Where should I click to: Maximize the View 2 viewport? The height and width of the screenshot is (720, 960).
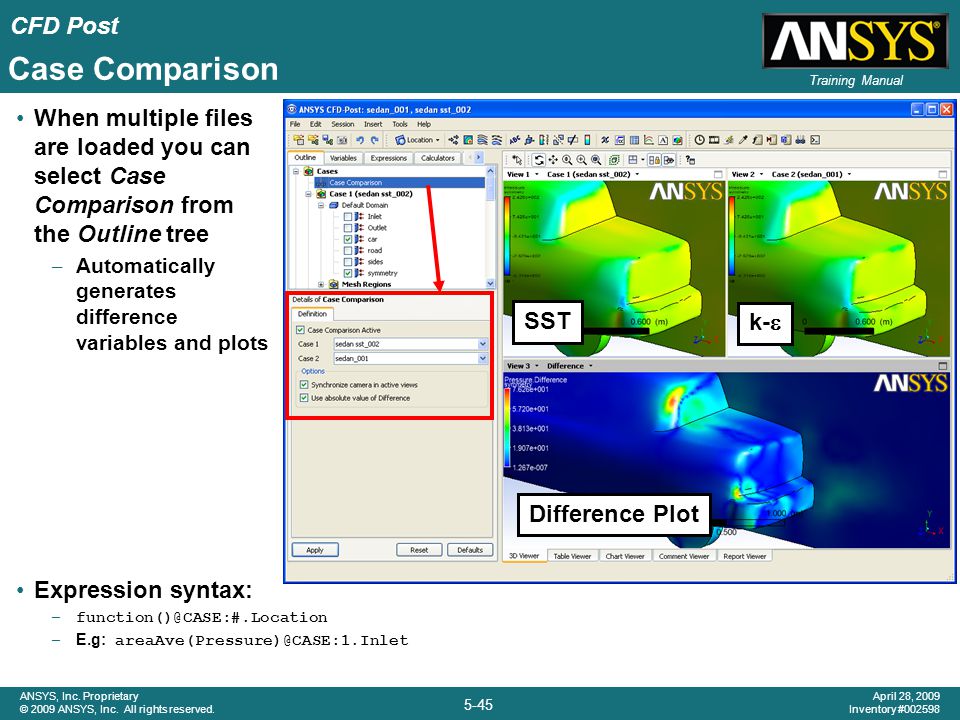tap(942, 174)
